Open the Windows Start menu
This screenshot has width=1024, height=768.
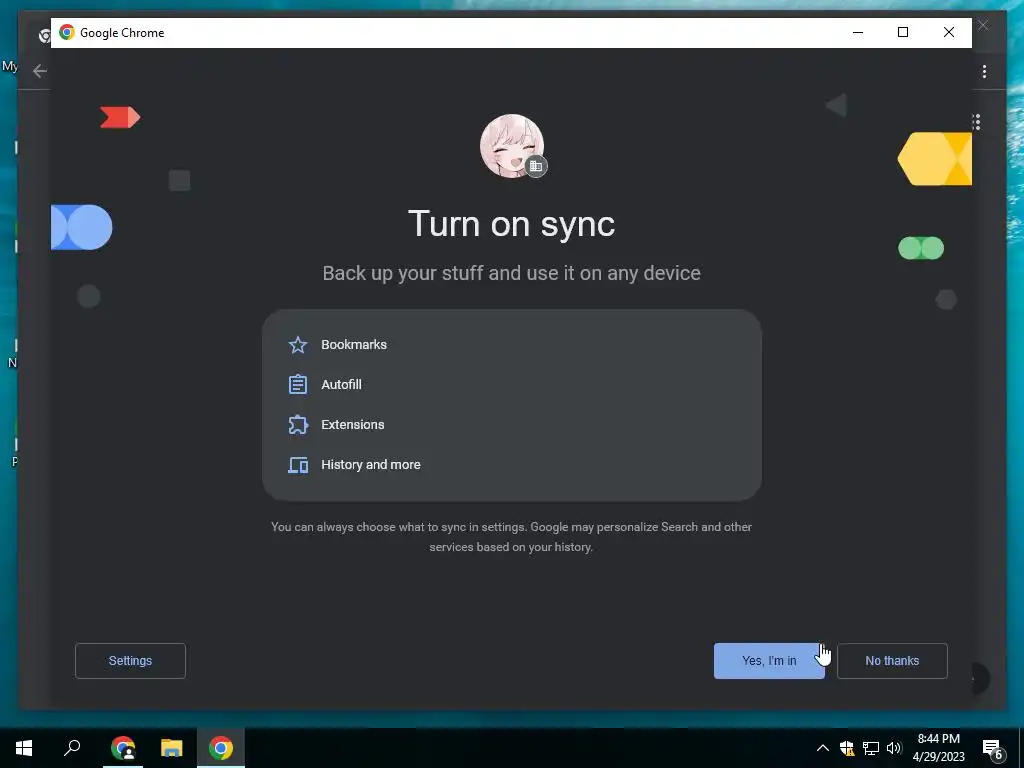(24, 748)
